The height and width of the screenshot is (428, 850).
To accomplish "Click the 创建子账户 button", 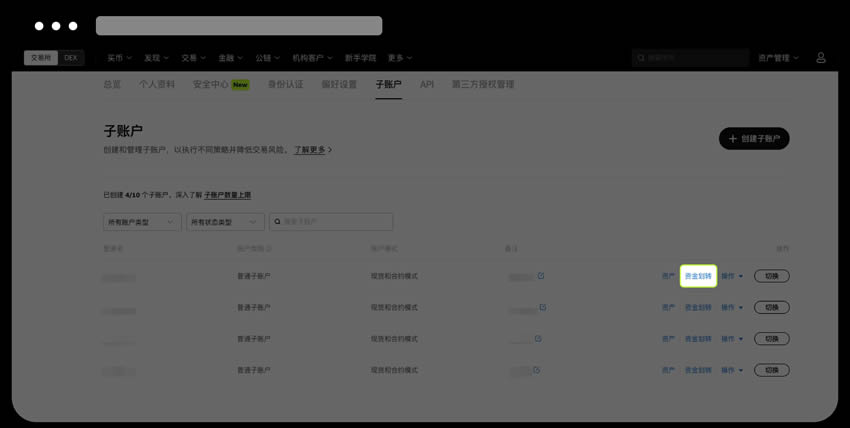I will pyautogui.click(x=754, y=139).
